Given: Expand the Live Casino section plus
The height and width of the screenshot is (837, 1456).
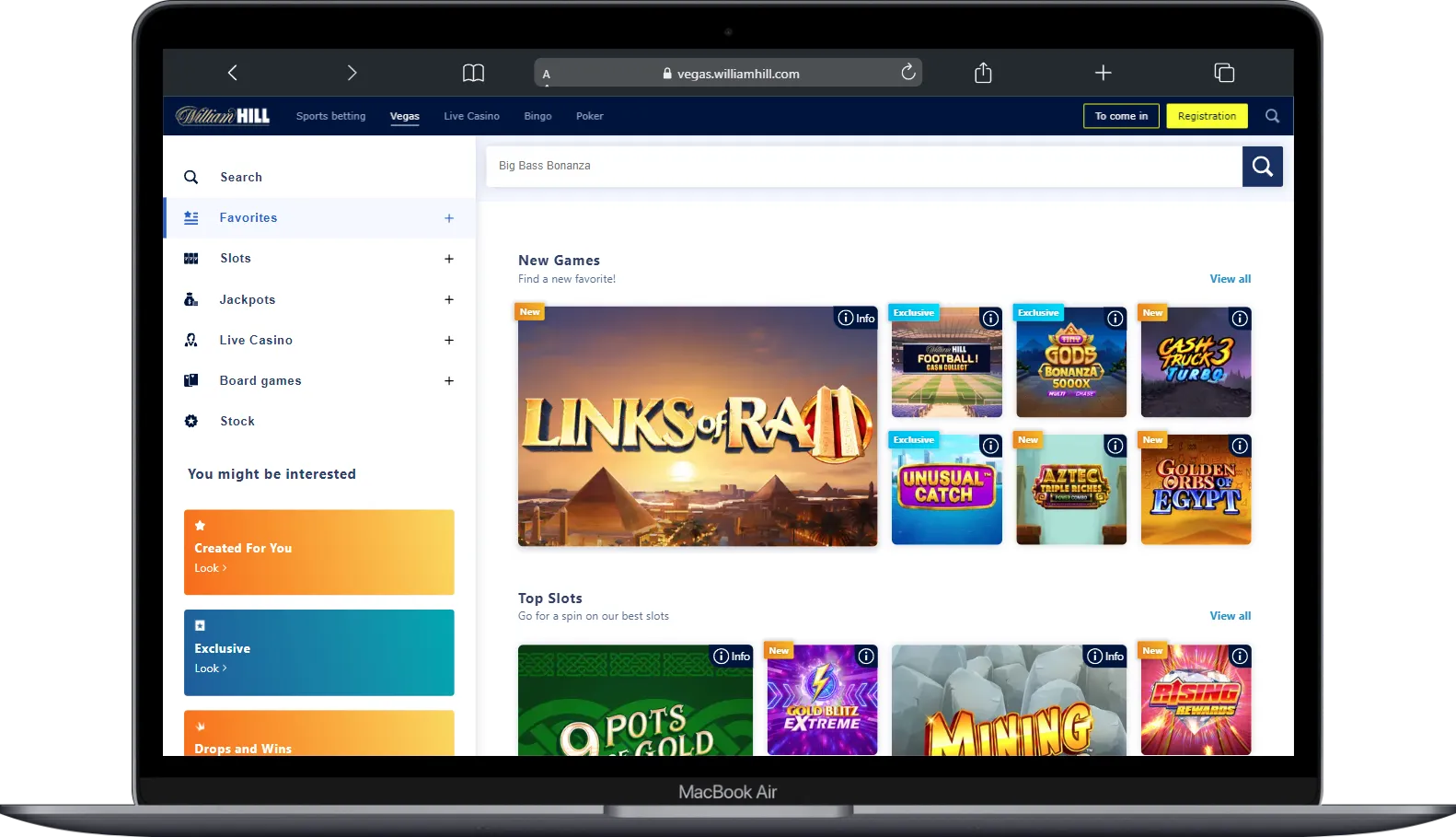Looking at the screenshot, I should (449, 340).
